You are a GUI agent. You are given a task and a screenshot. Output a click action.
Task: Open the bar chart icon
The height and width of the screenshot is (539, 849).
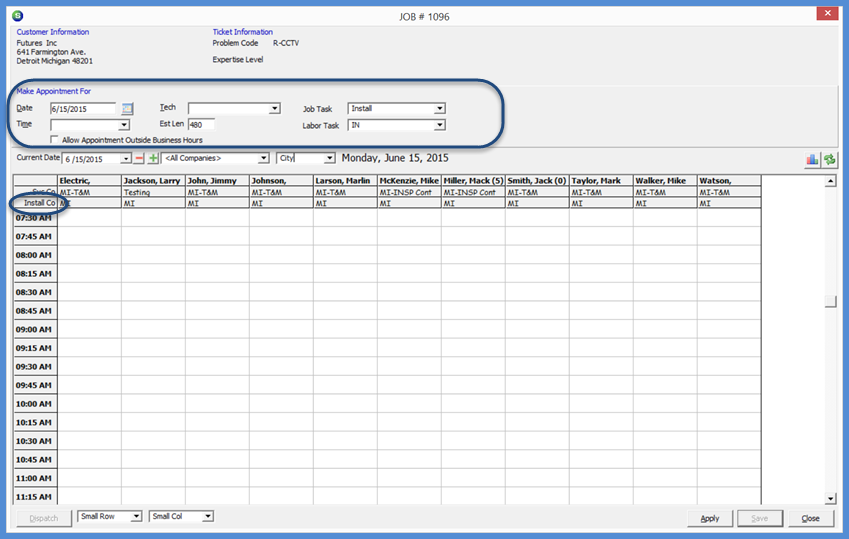point(812,159)
